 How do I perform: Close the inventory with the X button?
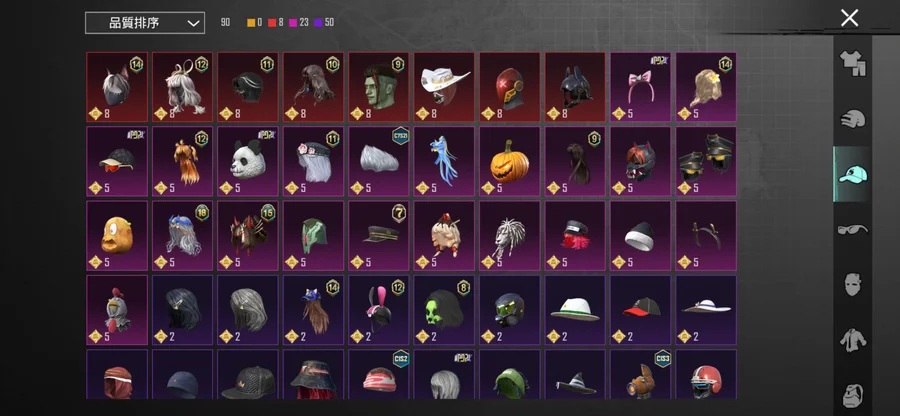click(x=849, y=18)
